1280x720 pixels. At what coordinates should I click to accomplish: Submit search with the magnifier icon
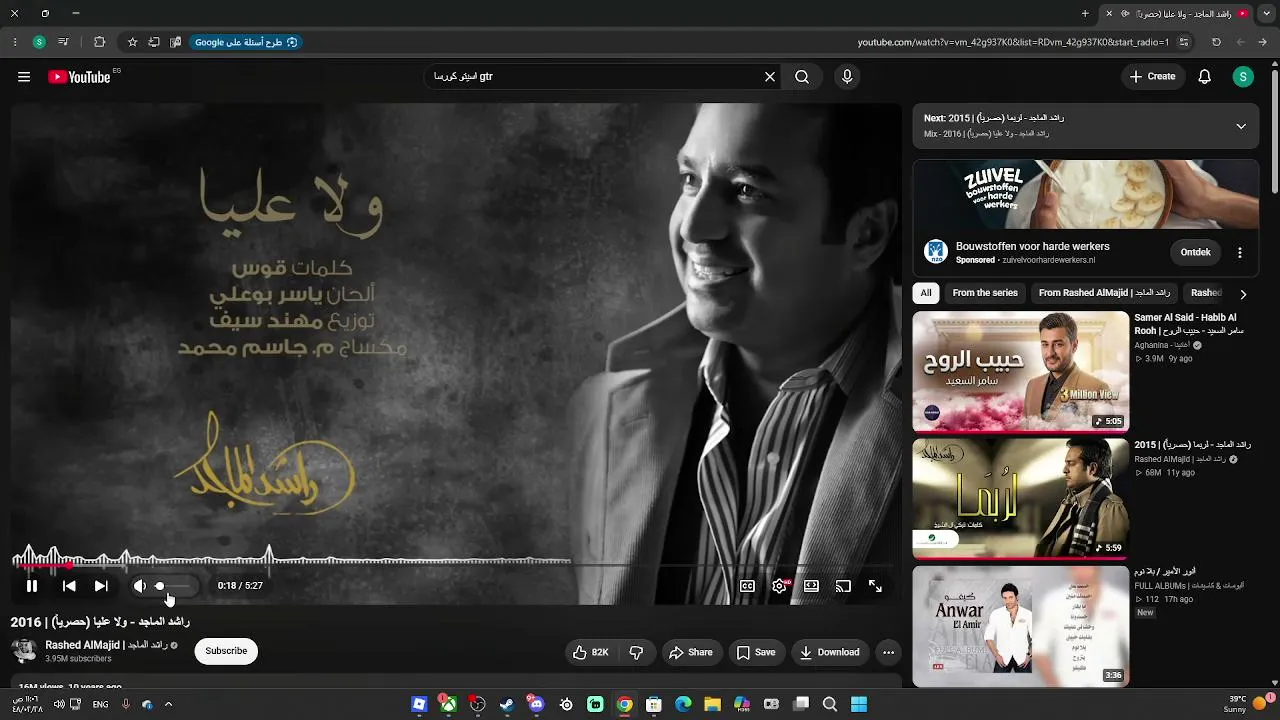pos(802,77)
